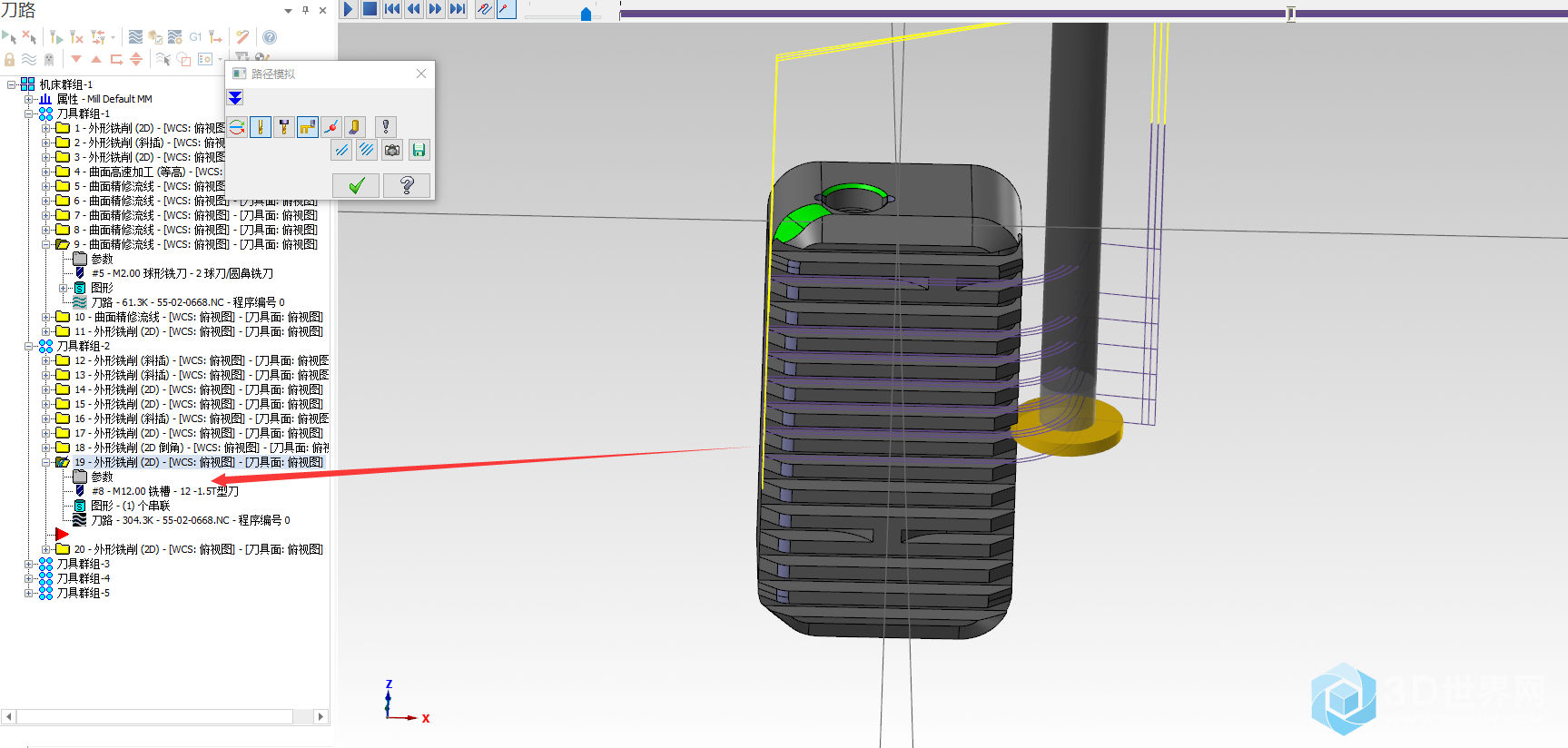Click select all dirty operations icon
The width and height of the screenshot is (1568, 748).
(29, 36)
